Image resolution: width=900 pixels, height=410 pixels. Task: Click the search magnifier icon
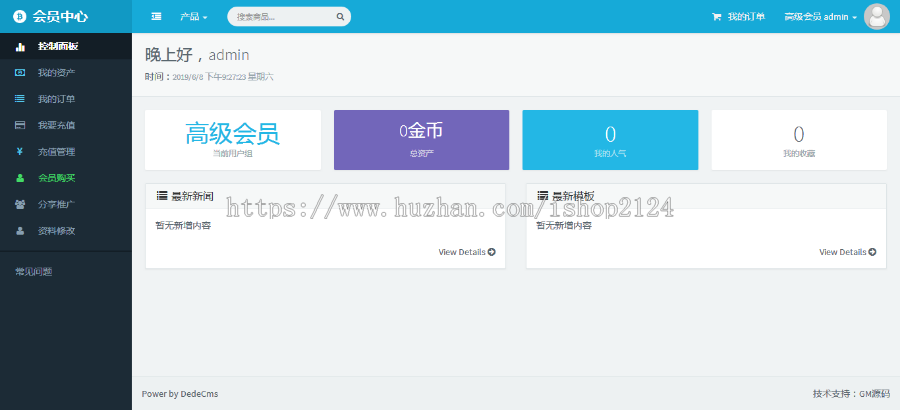point(341,17)
